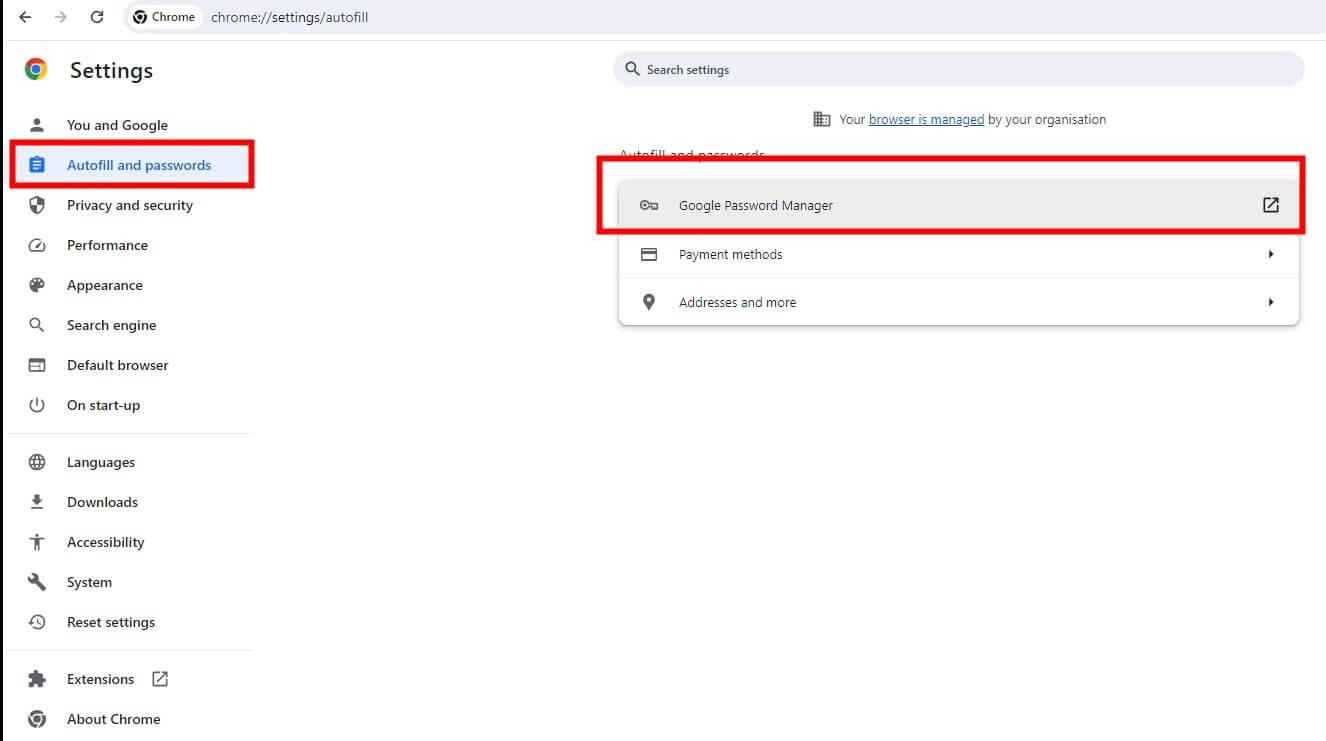Expand Payment methods with its arrow
The width and height of the screenshot is (1326, 741).
tap(1271, 254)
